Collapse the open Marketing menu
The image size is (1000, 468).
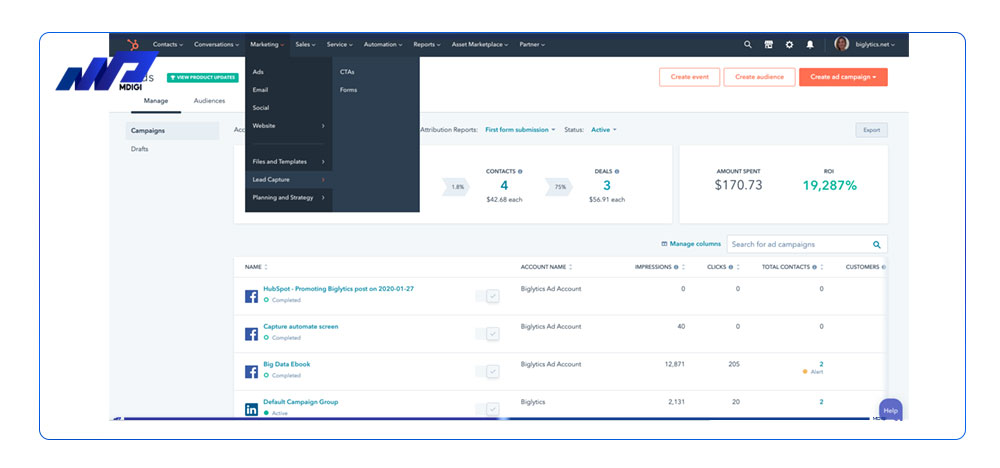tap(267, 45)
